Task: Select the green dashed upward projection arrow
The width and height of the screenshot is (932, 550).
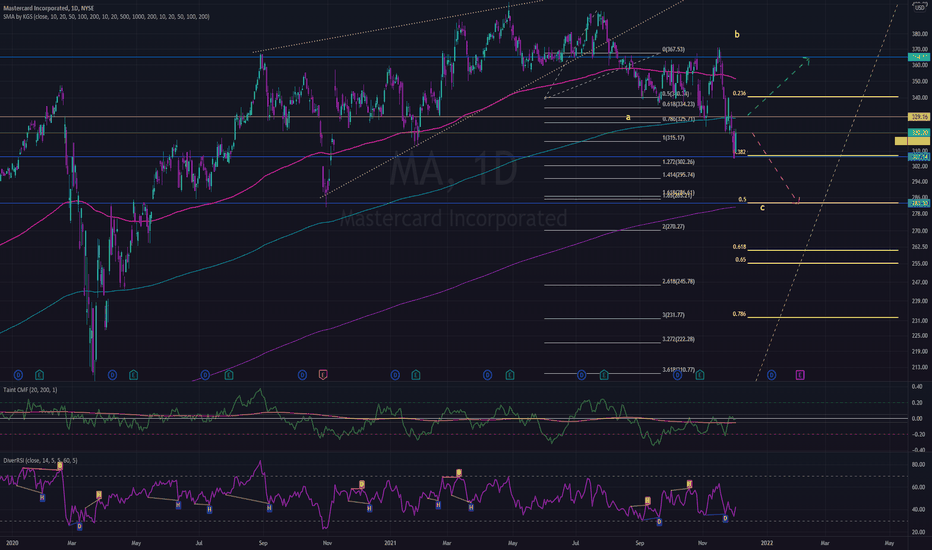Action: 777,87
